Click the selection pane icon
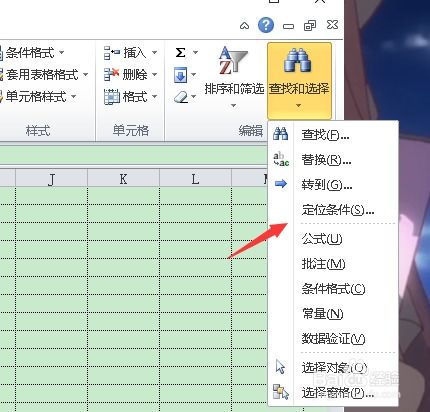 [281, 392]
